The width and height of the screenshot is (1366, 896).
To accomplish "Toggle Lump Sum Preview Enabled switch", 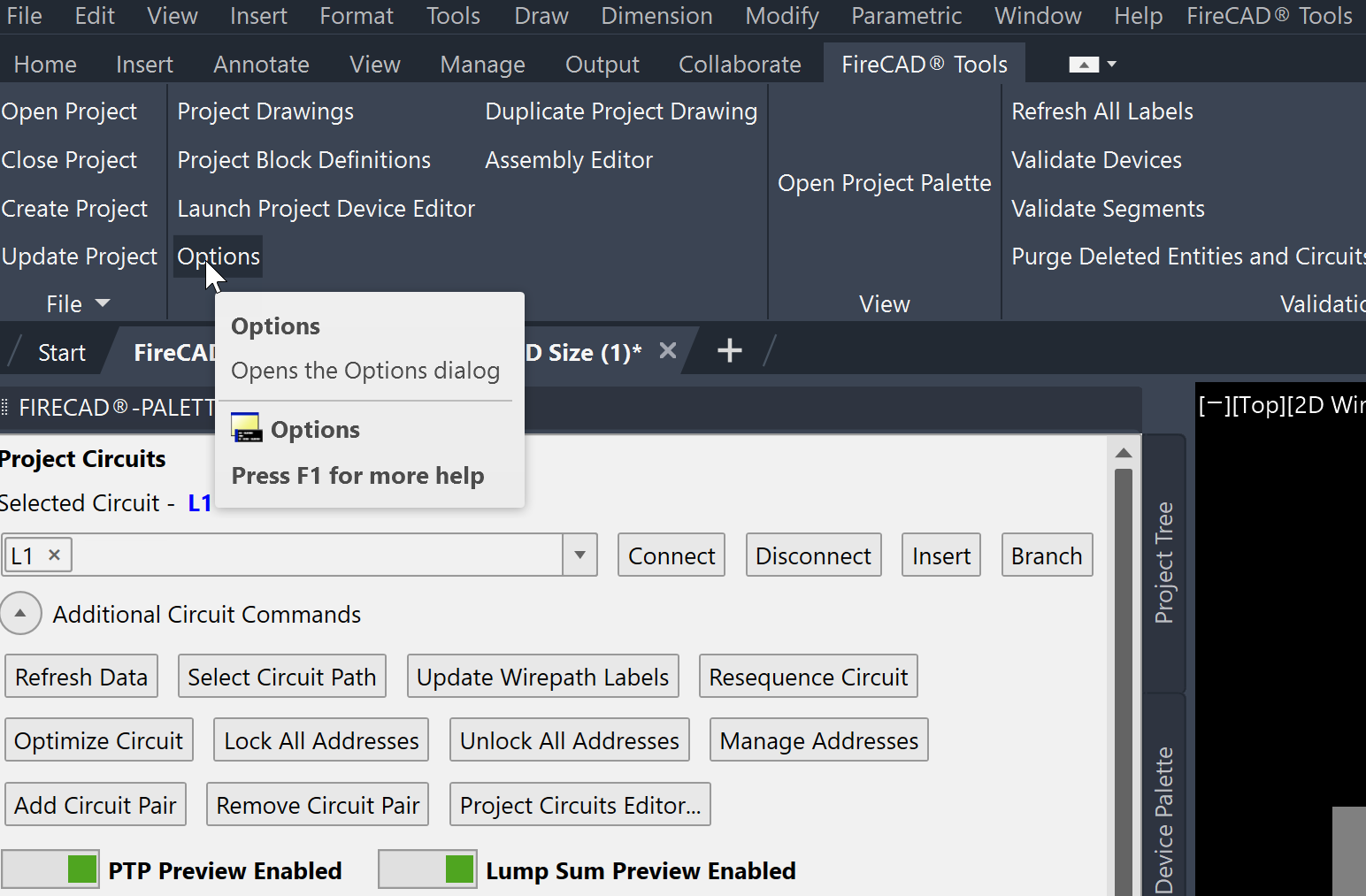I will click(x=427, y=869).
